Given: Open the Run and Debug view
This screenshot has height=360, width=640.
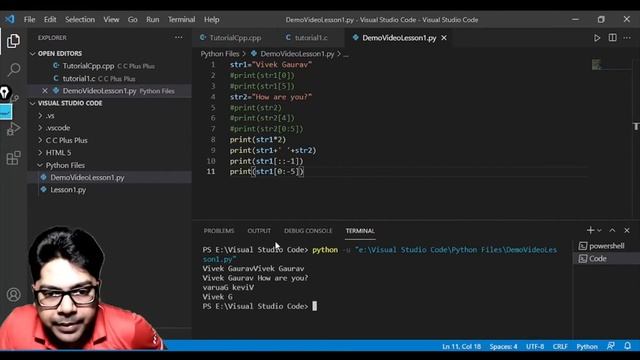Looking at the screenshot, I should pos(13,129).
